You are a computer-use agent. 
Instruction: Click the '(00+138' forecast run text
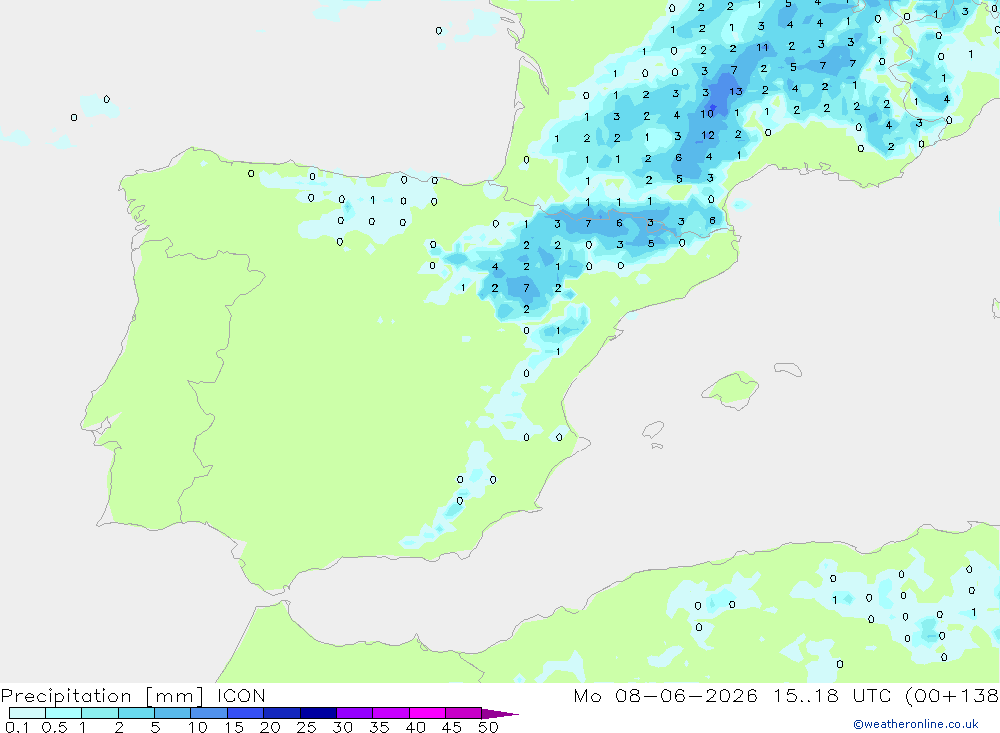(952, 696)
